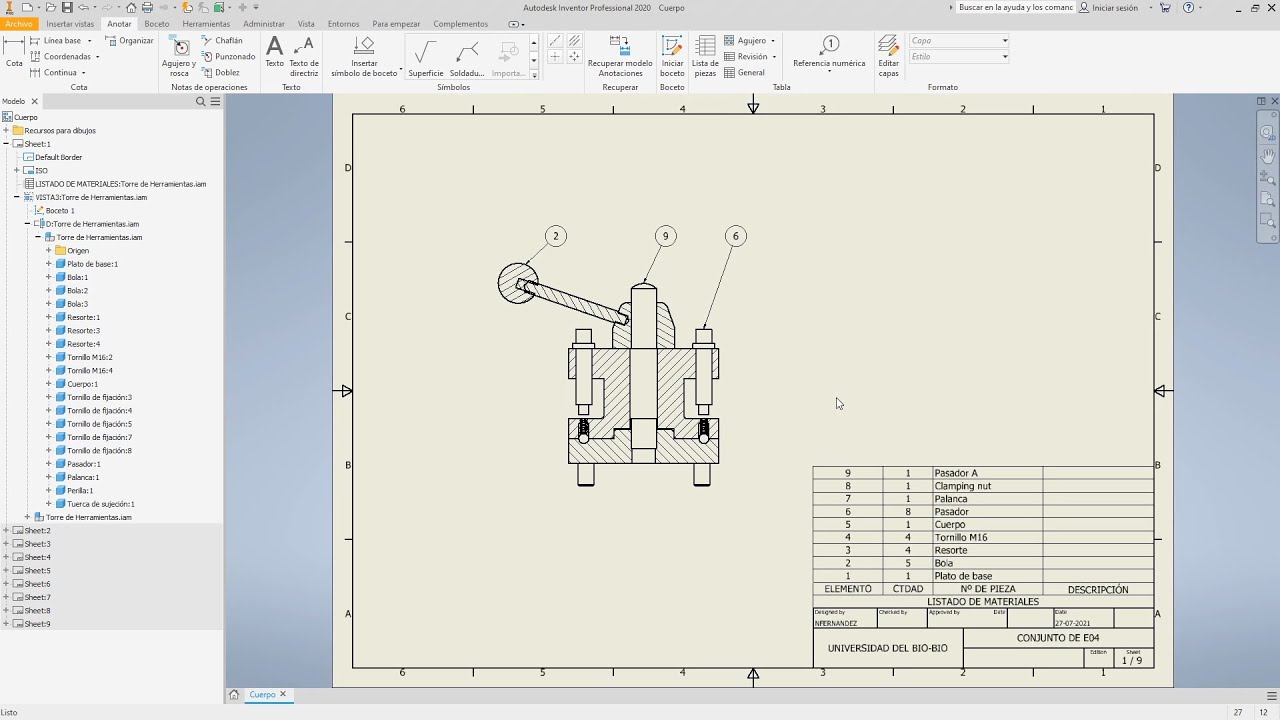Switch to the Herramientas tab
Screen dimensions: 1280x720
pyautogui.click(x=206, y=23)
